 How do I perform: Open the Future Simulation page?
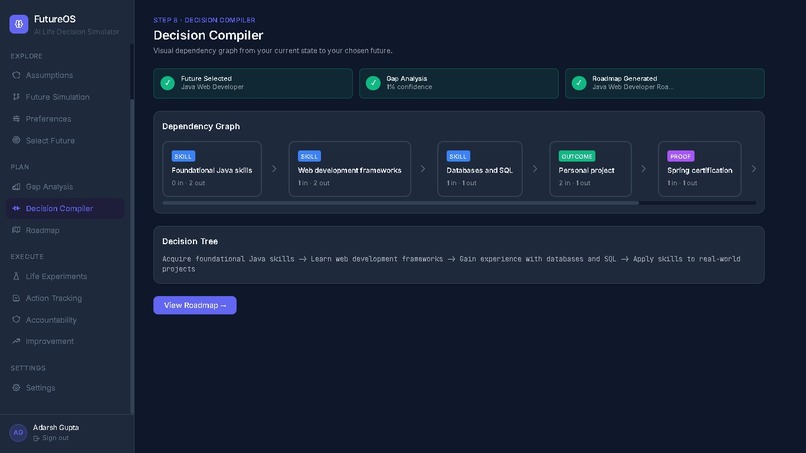65,97
